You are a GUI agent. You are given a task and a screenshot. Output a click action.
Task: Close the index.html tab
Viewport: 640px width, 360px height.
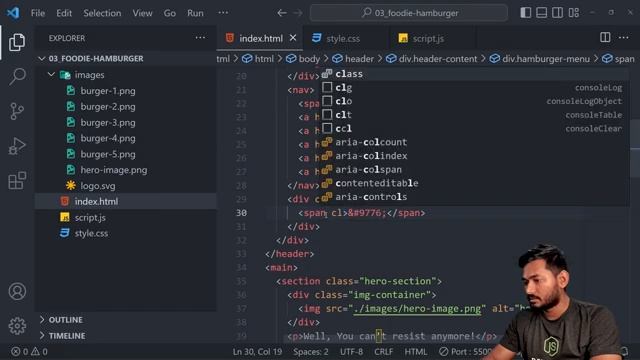point(293,38)
